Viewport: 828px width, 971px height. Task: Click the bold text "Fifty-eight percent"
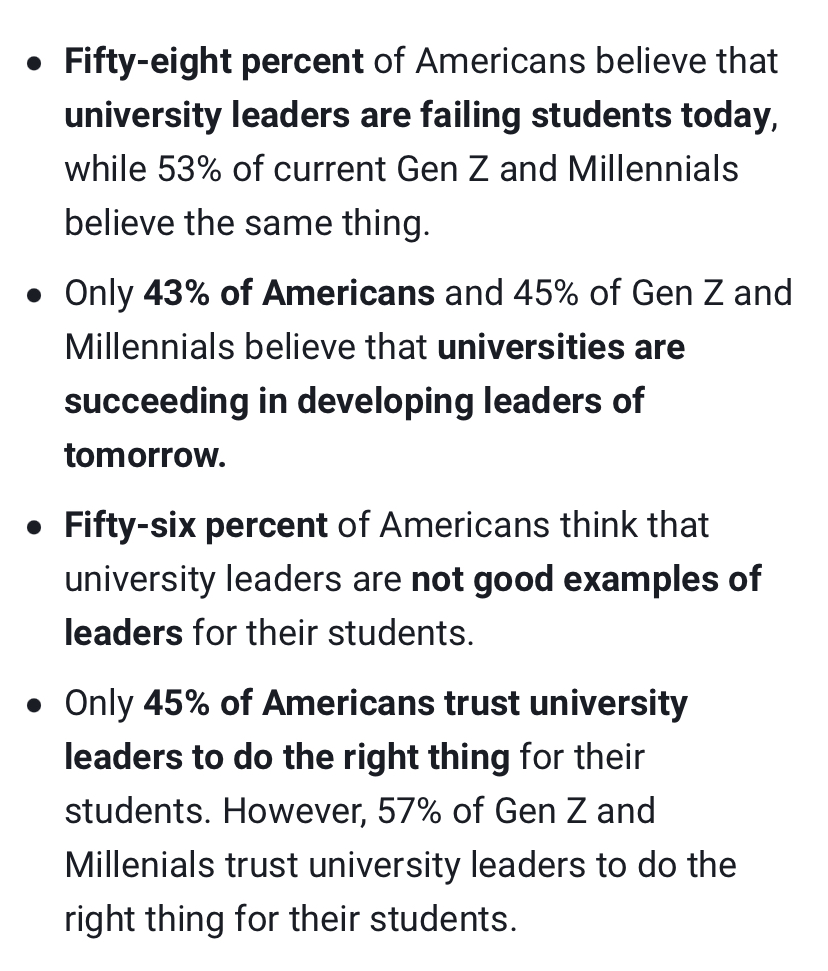(x=214, y=62)
